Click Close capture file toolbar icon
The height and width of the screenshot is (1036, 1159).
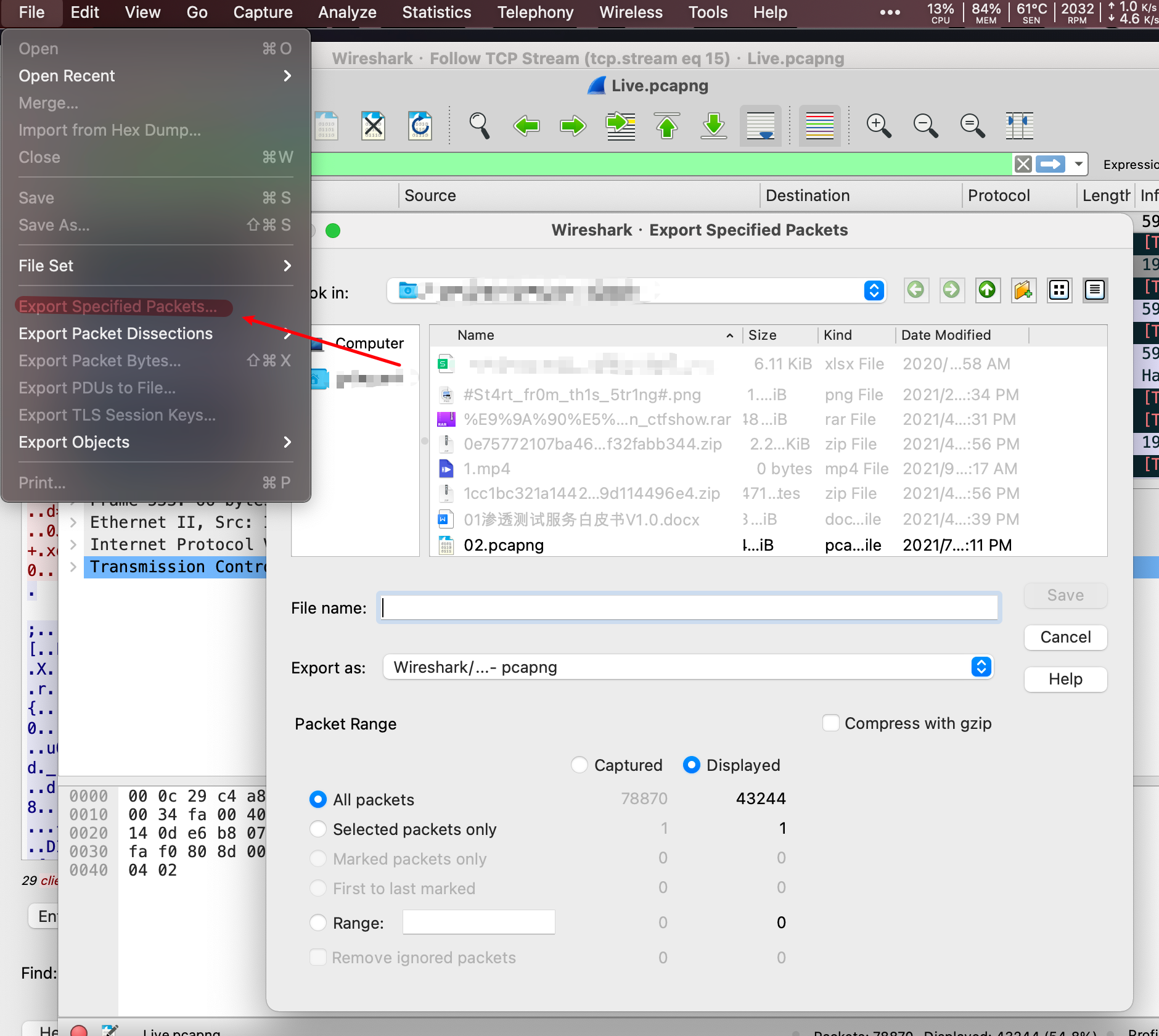374,126
